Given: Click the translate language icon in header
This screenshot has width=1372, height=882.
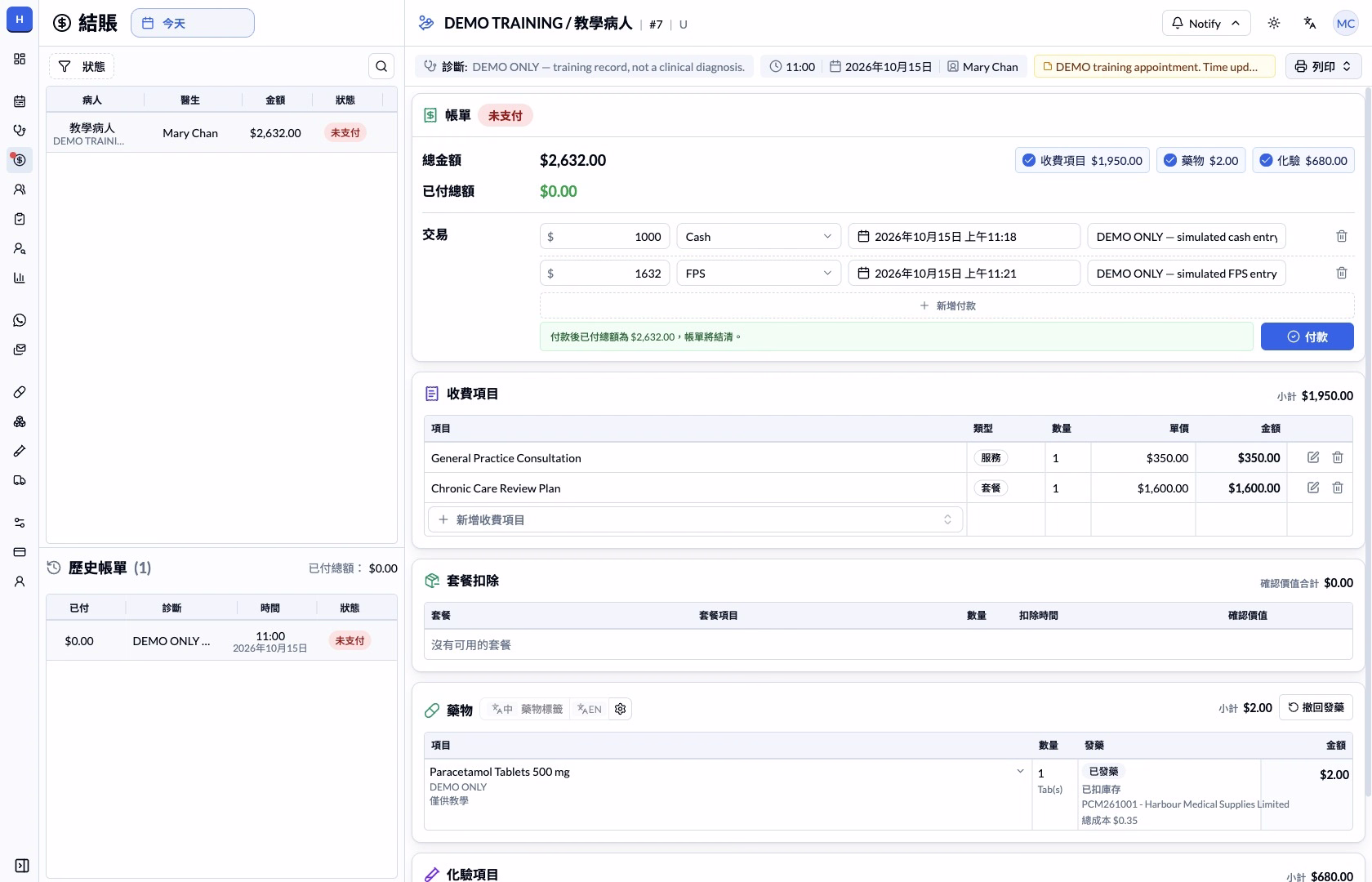Looking at the screenshot, I should click(x=1310, y=23).
